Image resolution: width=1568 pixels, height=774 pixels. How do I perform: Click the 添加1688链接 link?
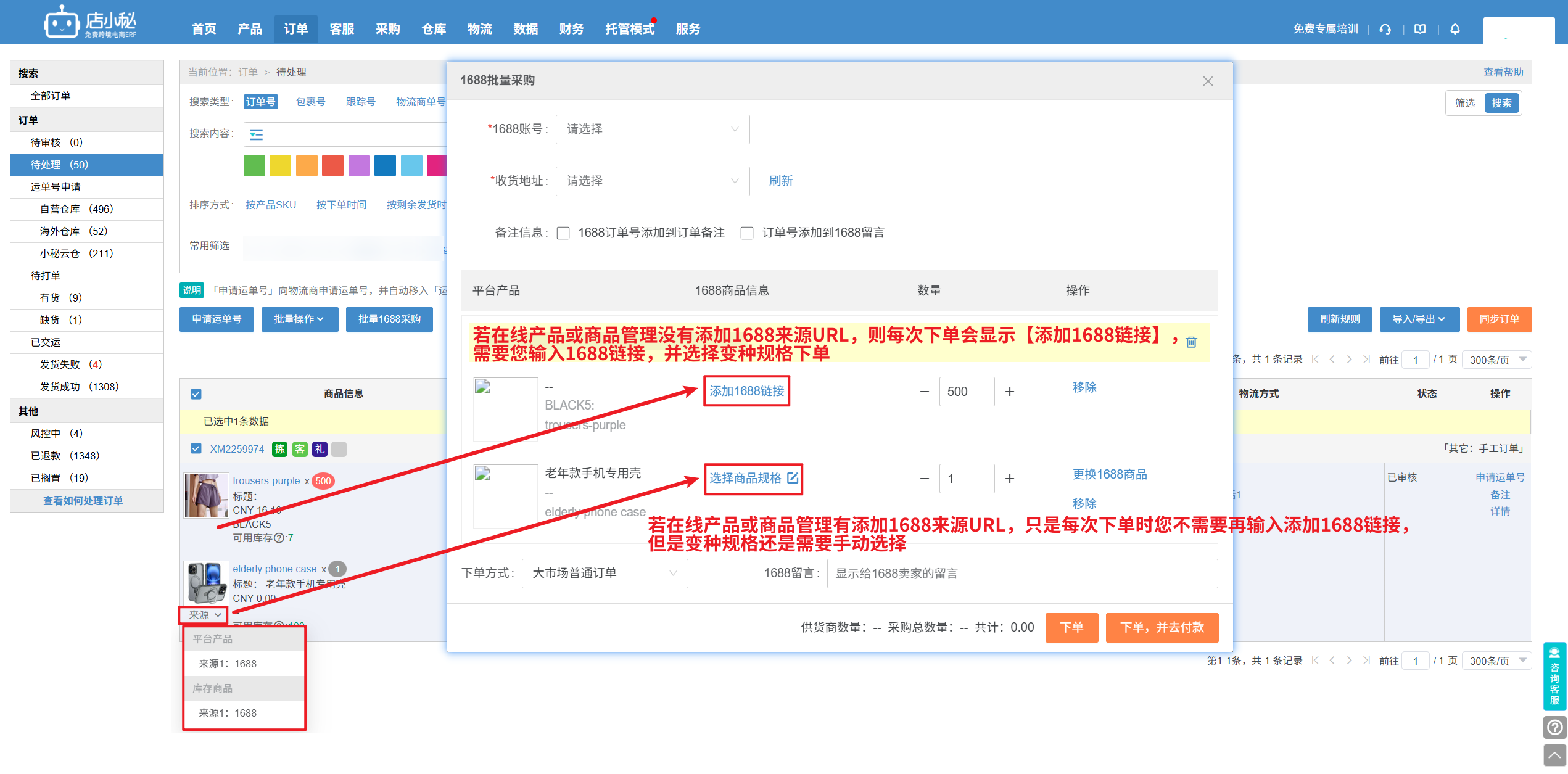746,391
